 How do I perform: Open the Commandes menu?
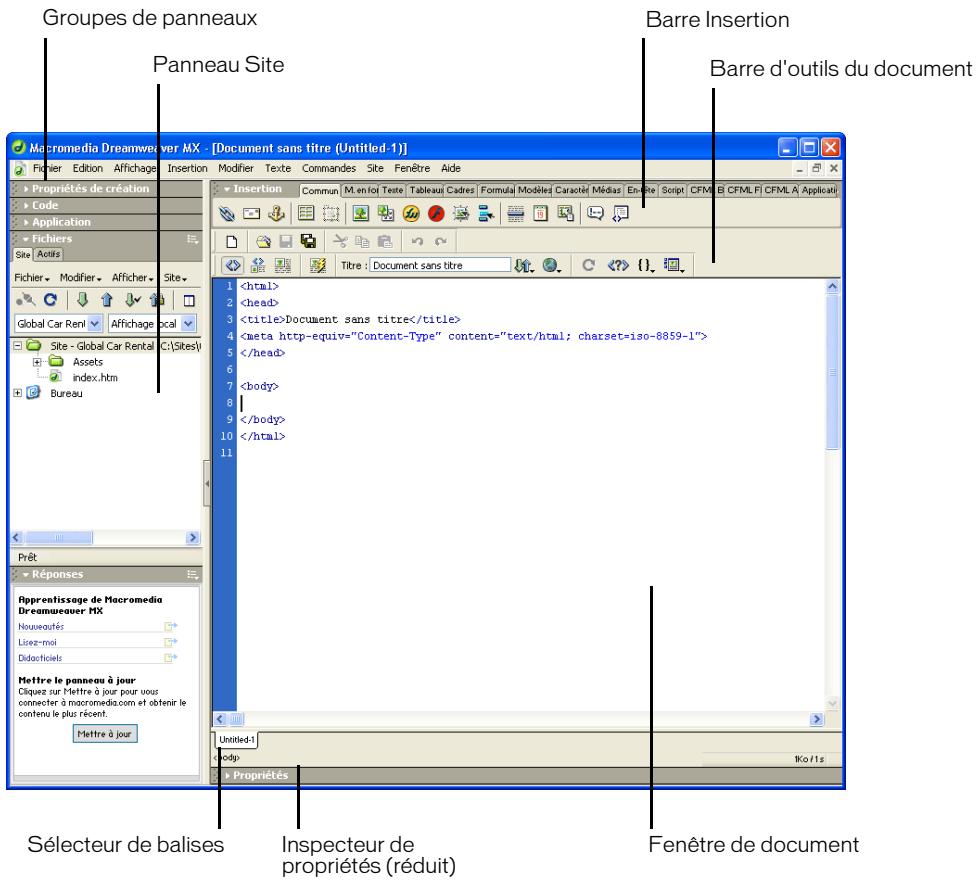[x=328, y=169]
